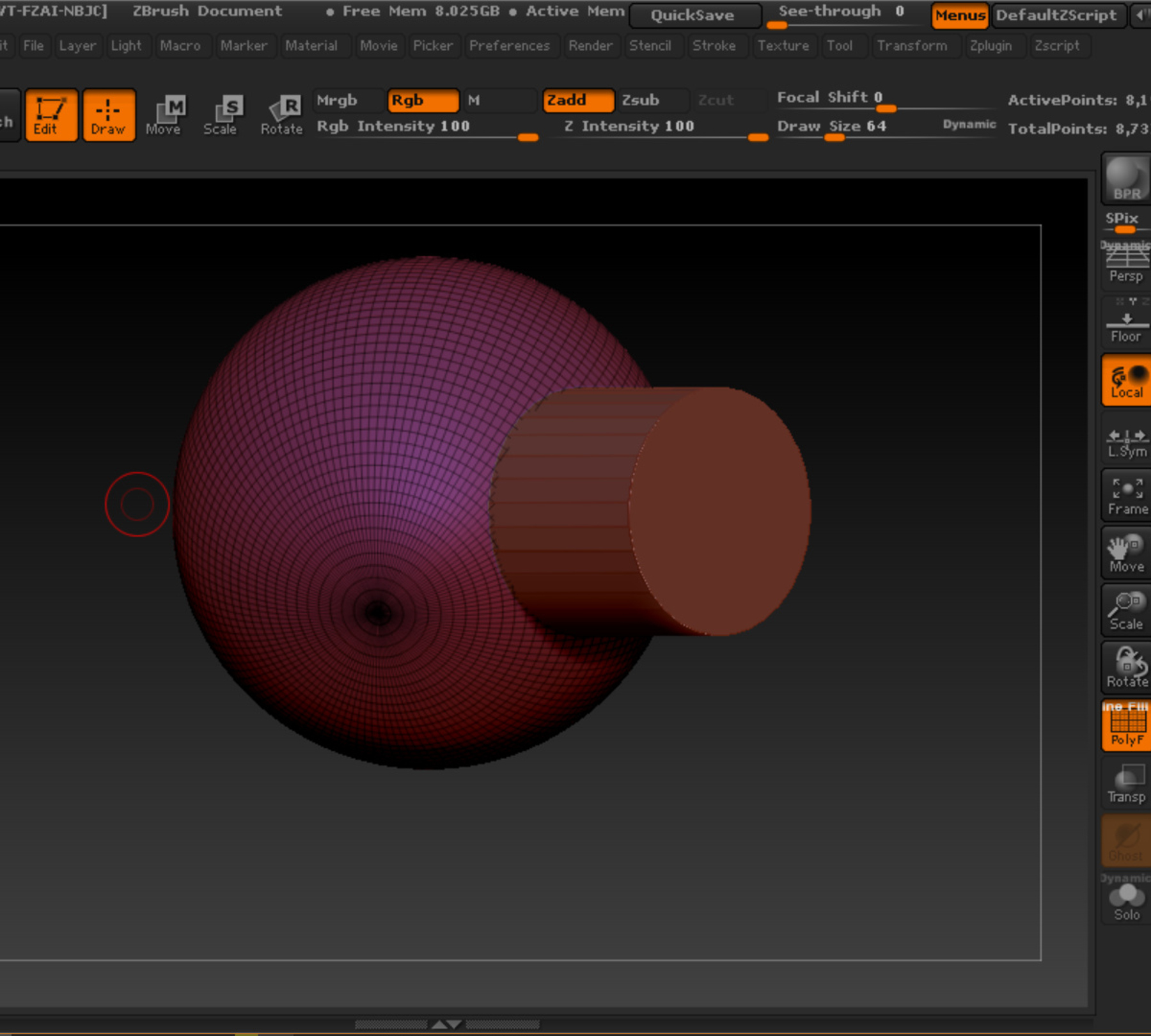Open the Tool menu
1151x1036 pixels.
(840, 45)
